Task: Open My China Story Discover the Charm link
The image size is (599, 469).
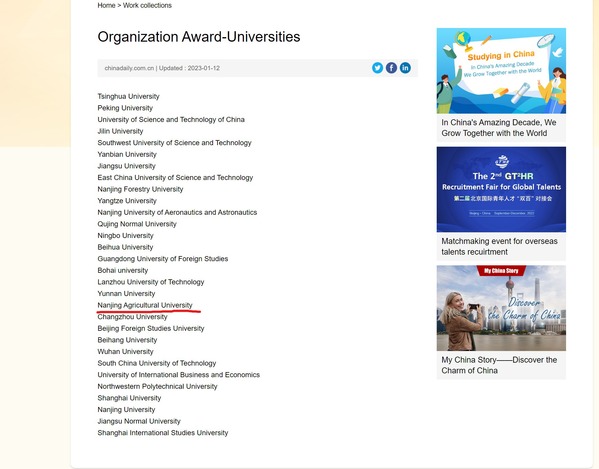Action: 499,365
